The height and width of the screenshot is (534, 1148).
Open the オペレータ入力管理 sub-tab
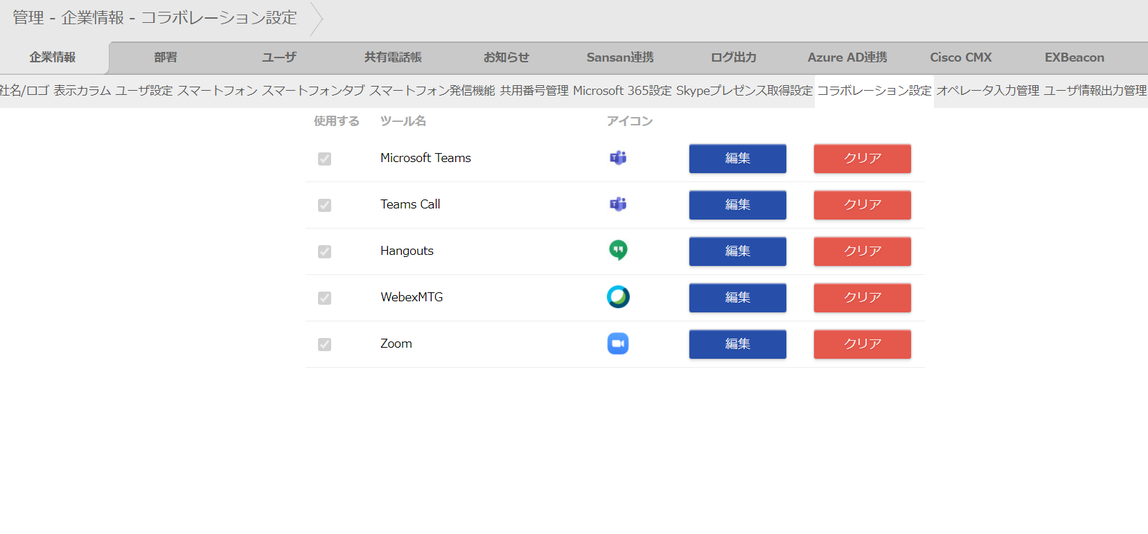coord(988,91)
